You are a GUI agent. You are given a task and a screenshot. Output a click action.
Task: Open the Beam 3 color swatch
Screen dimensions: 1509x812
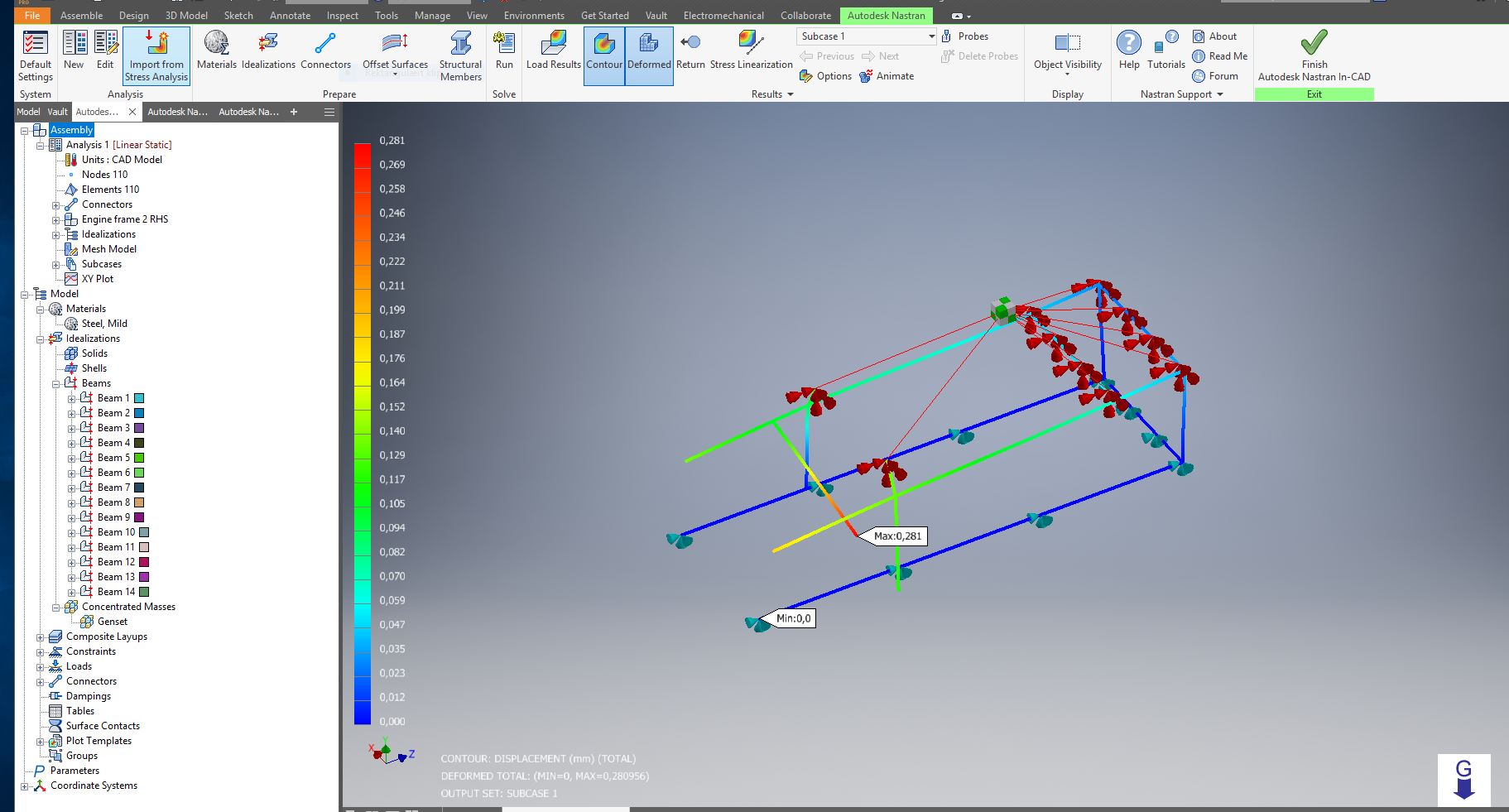coord(139,427)
